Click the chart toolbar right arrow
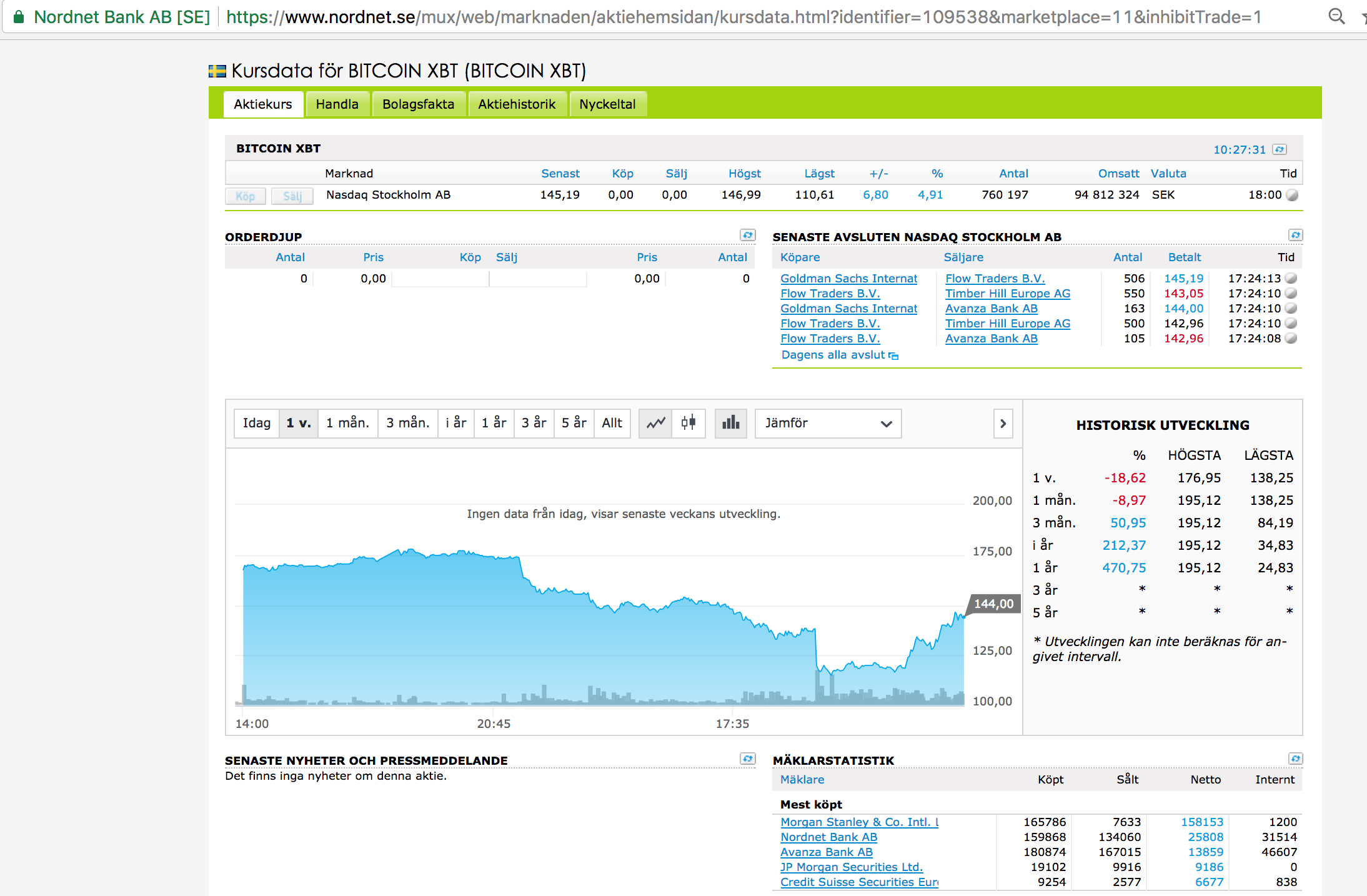The width and height of the screenshot is (1367, 896). point(1003,423)
